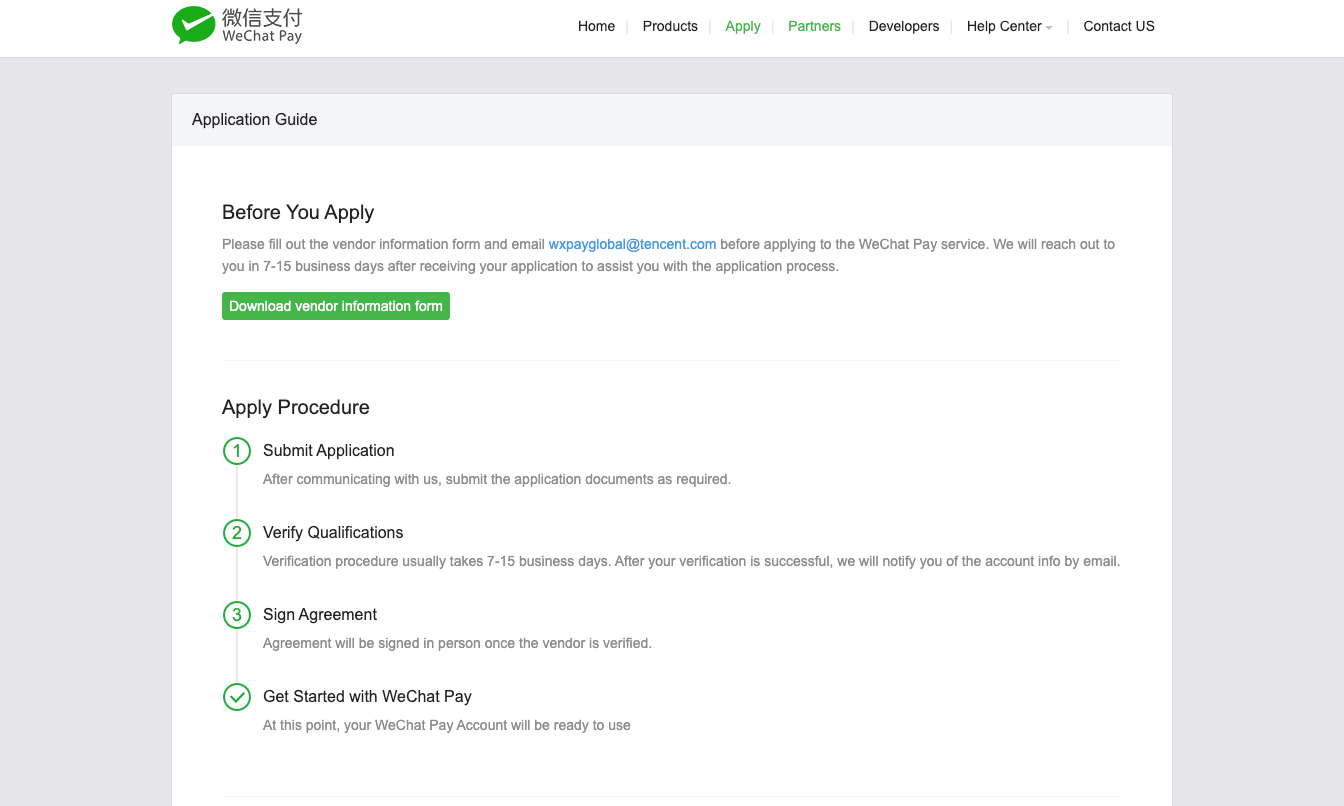
Task: Click the Get Started with WeChat Pay heading
Action: pos(367,697)
